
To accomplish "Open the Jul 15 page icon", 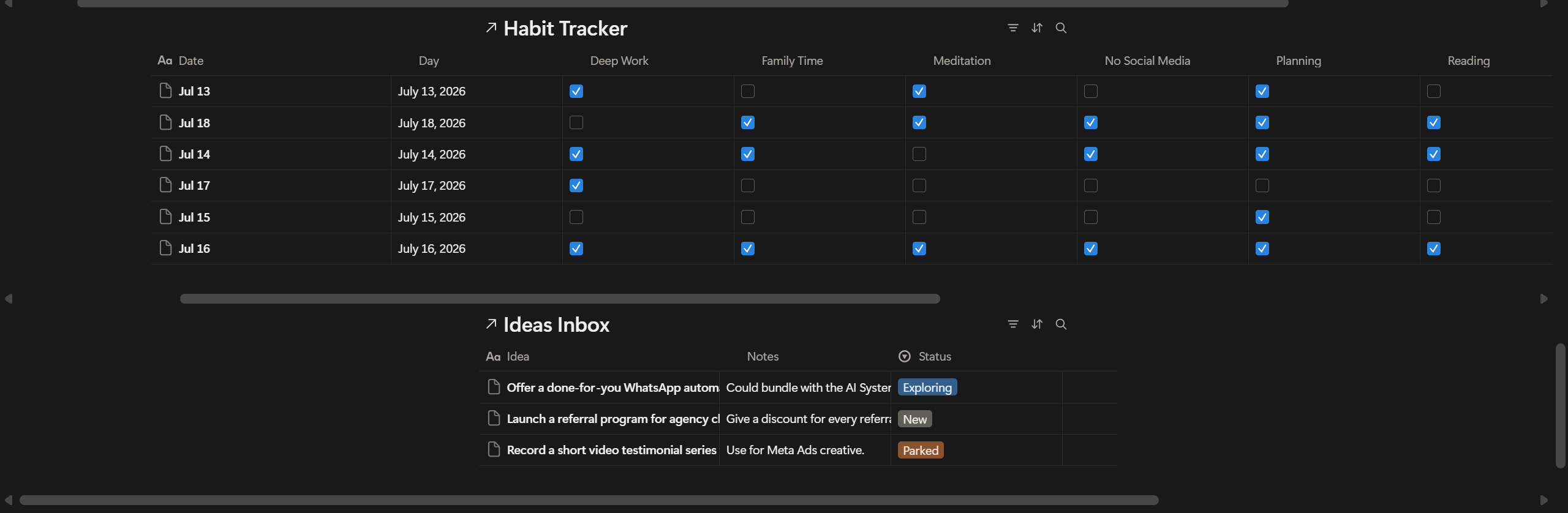I will pos(165,217).
